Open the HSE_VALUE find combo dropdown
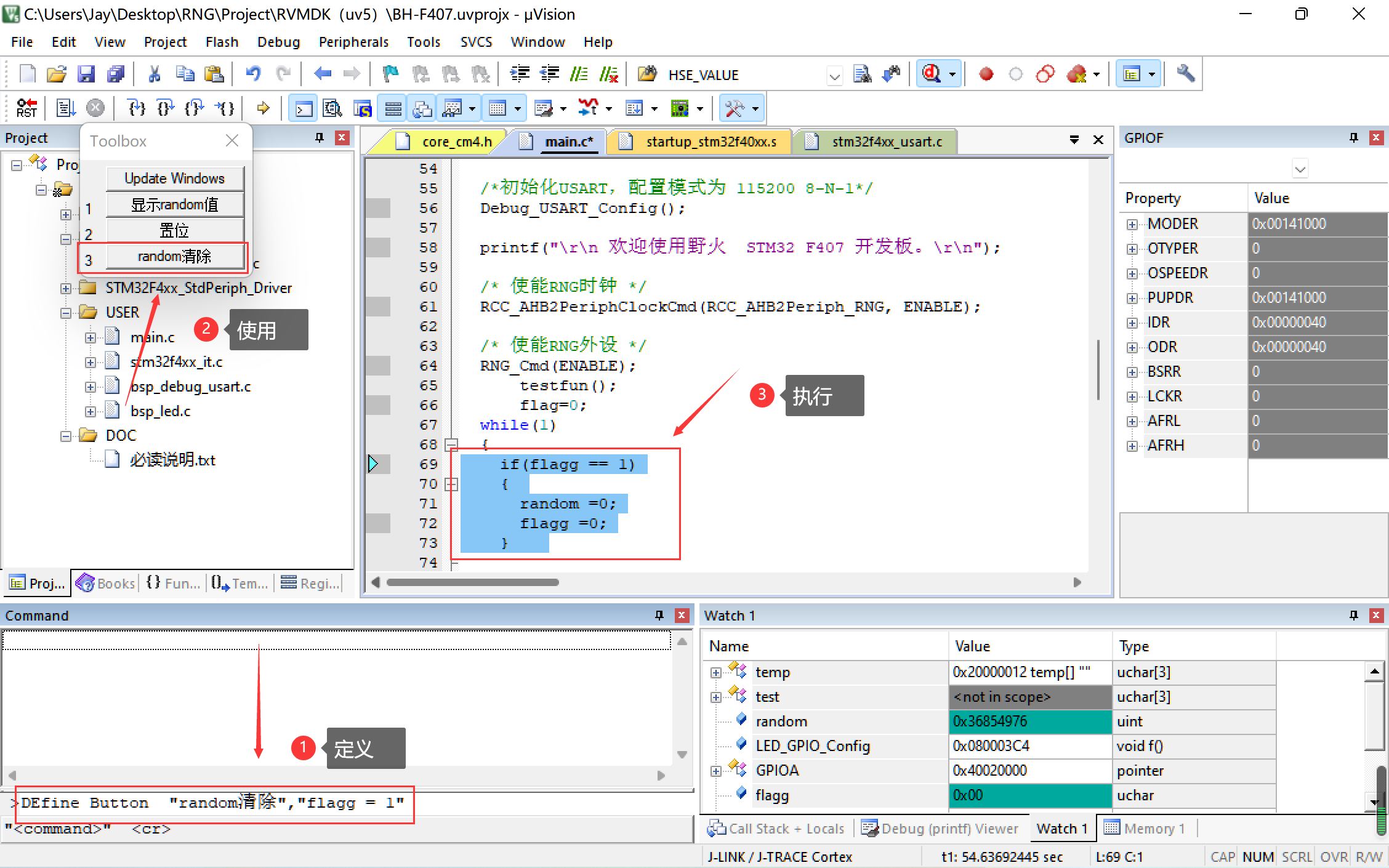The height and width of the screenshot is (868, 1389). tap(834, 76)
